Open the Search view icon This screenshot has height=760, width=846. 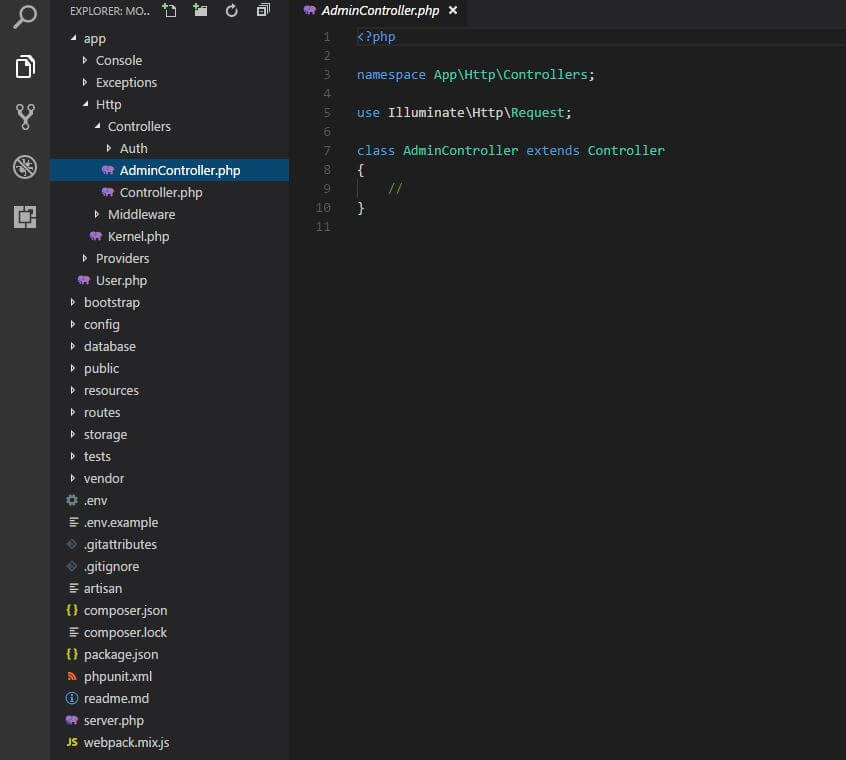[25, 16]
